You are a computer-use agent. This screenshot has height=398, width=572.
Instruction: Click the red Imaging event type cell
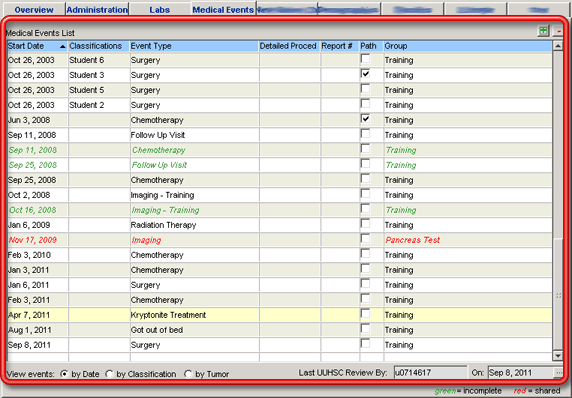coord(194,240)
